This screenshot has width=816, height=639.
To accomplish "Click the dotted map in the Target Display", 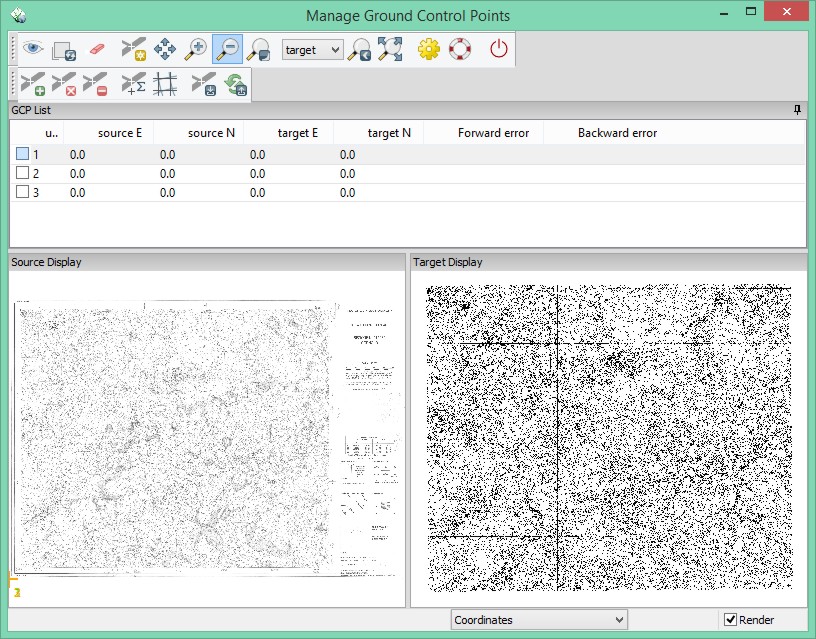I will (609, 438).
